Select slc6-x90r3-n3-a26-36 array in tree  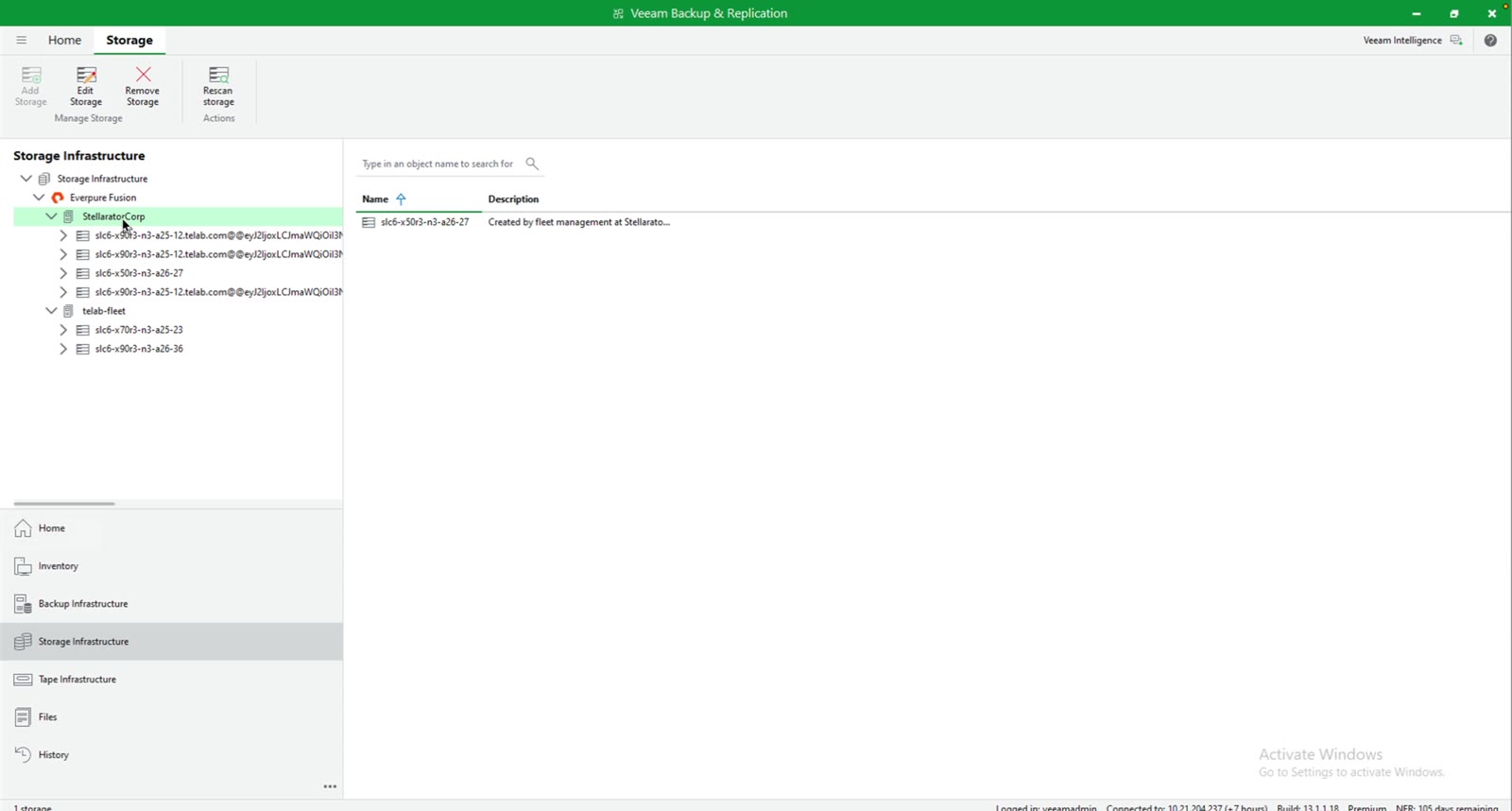point(139,349)
